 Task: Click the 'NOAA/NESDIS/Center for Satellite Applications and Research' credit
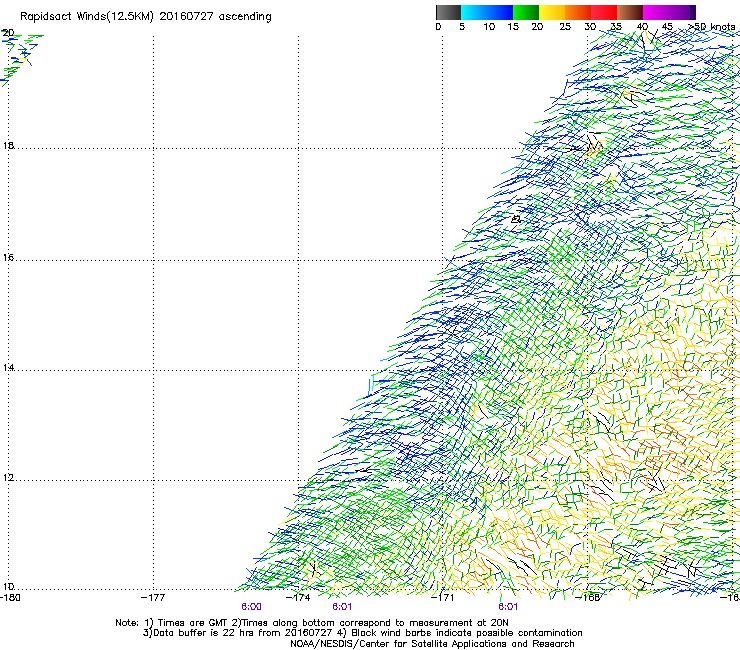(432, 644)
